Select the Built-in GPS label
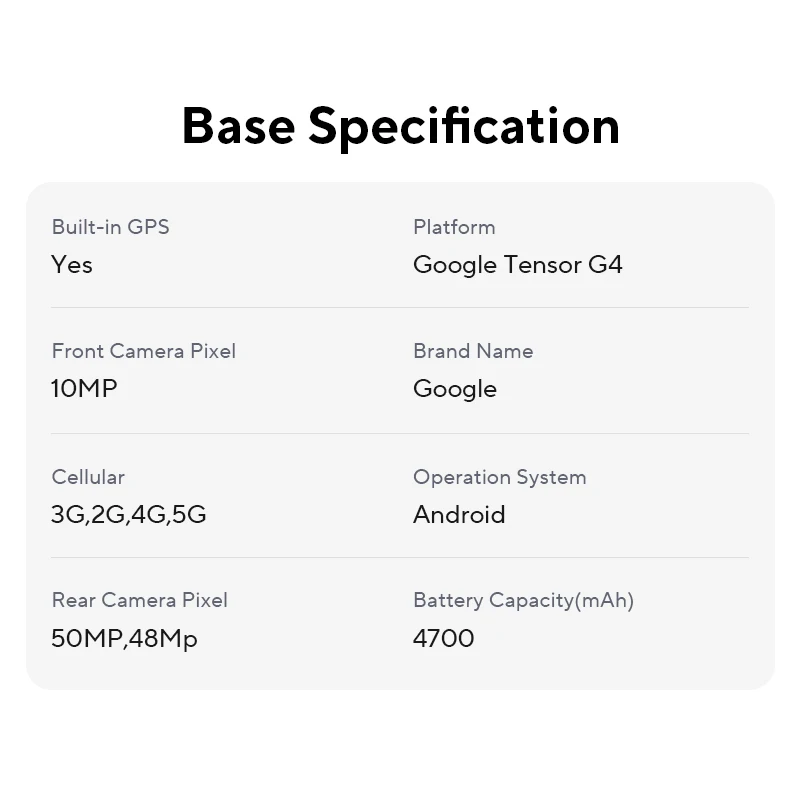This screenshot has width=800, height=800. pyautogui.click(x=110, y=227)
